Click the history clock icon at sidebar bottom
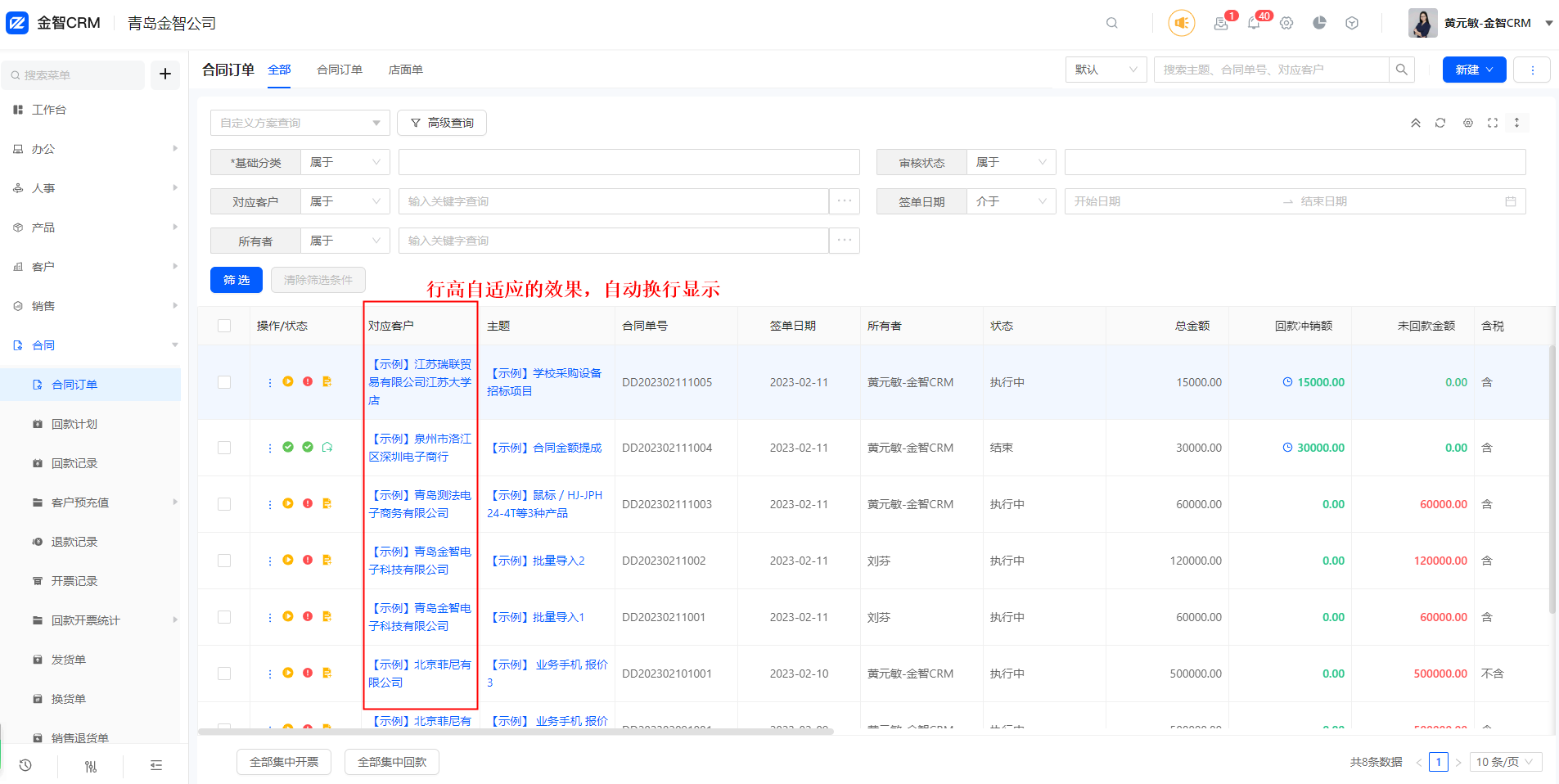Screen dimensions: 1559x784 (25, 765)
